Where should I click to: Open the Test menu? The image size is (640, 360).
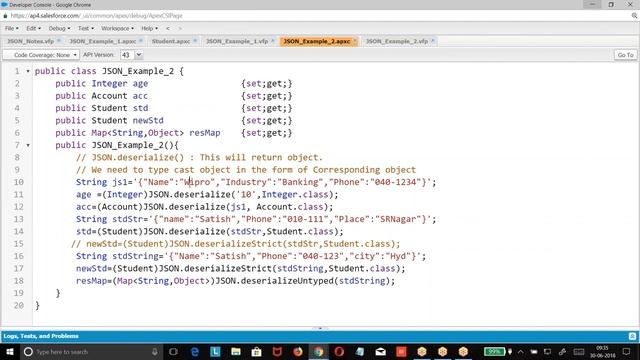click(x=86, y=29)
